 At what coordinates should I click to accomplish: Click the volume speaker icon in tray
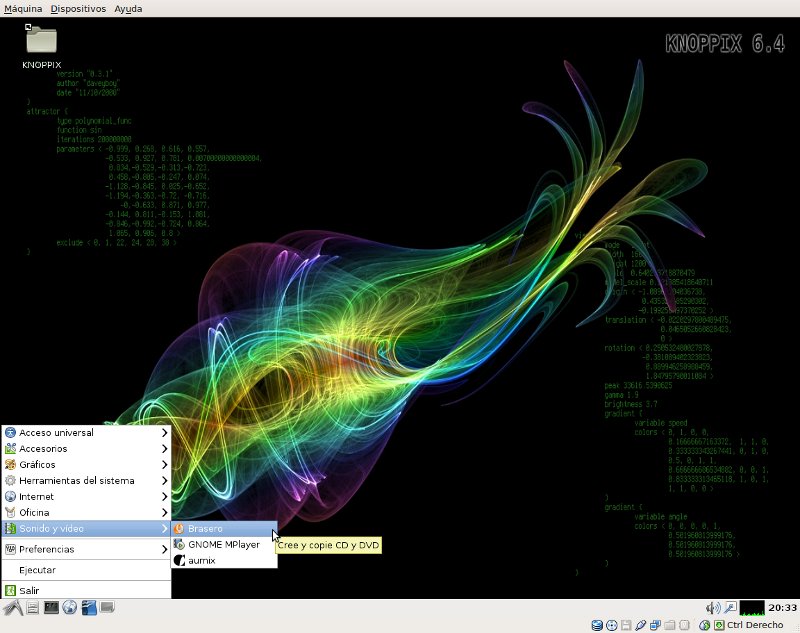[713, 607]
